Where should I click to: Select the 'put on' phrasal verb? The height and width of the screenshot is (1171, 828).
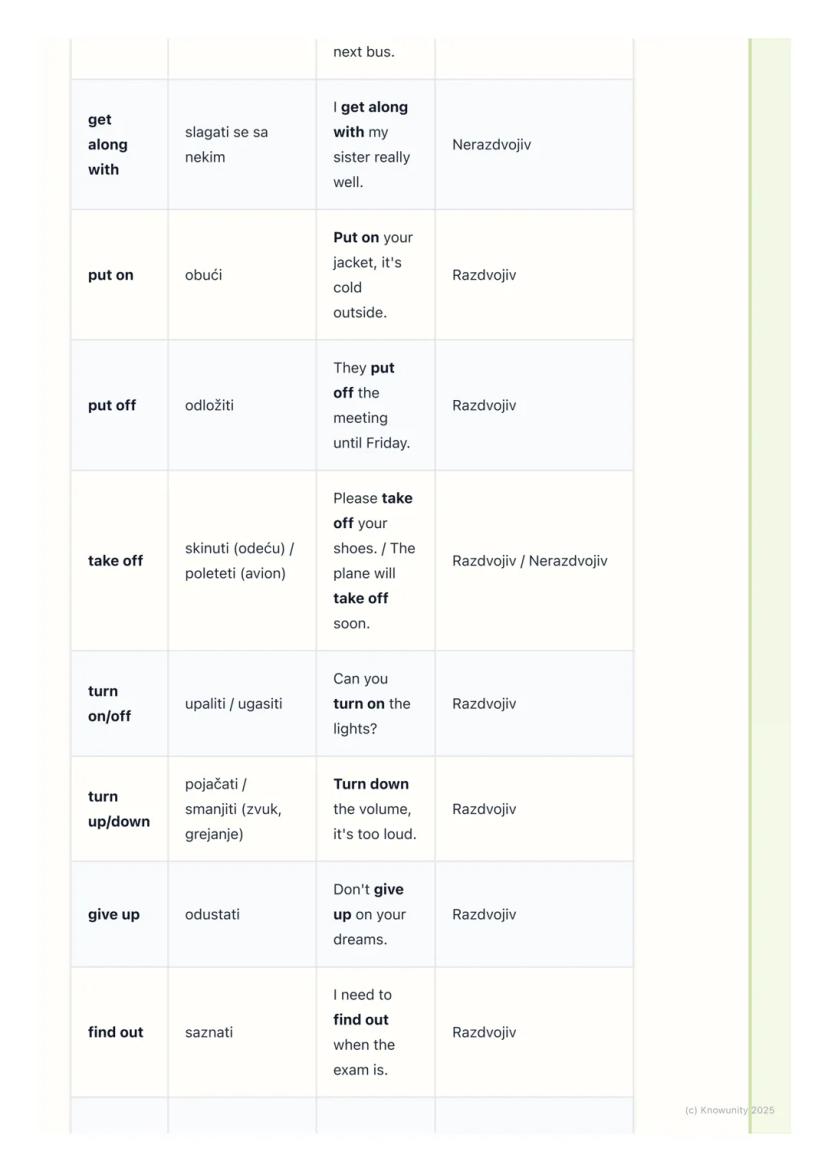[x=110, y=275]
